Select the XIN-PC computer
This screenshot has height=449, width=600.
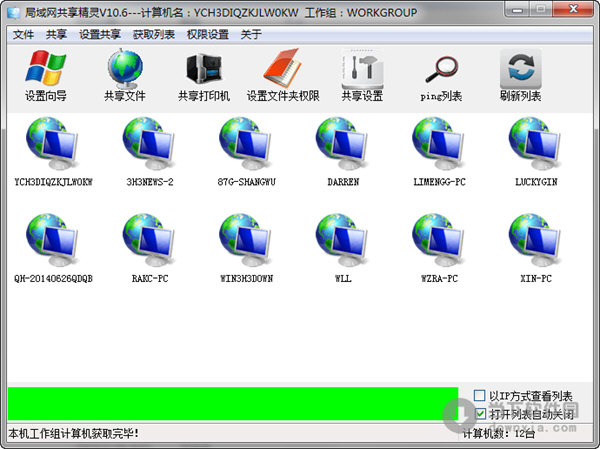(x=535, y=242)
